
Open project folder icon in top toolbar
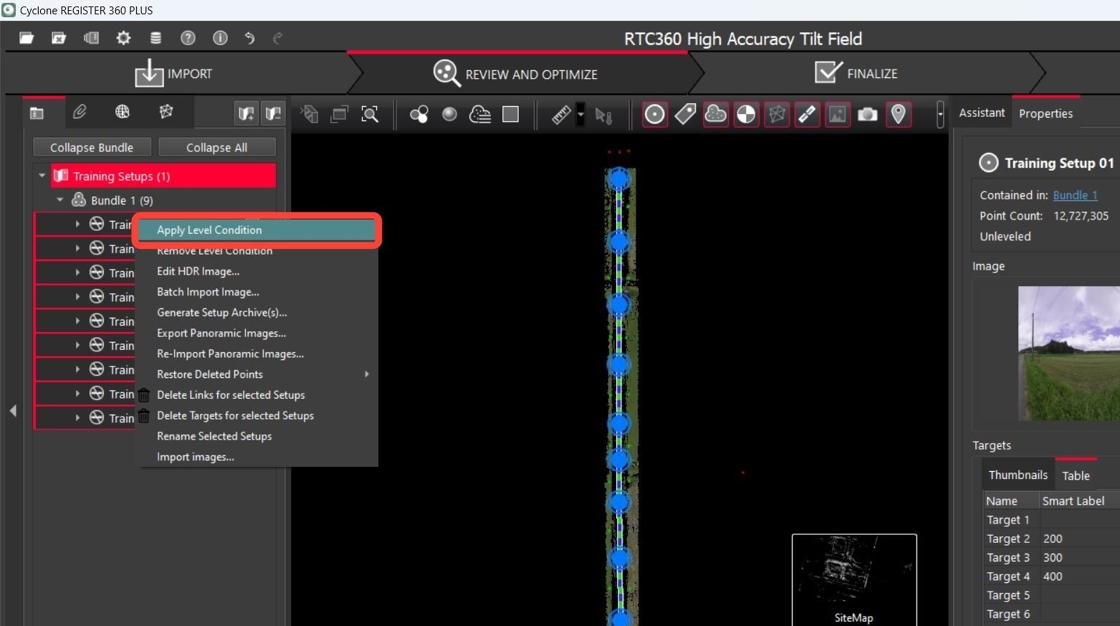[26, 38]
